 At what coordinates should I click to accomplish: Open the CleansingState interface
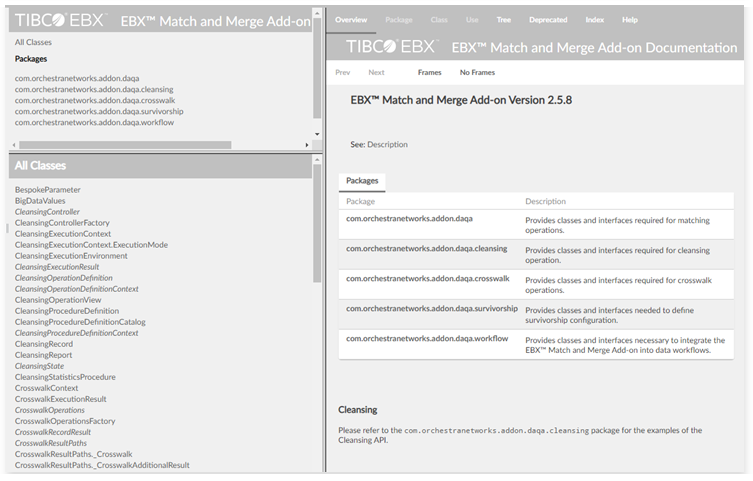pyautogui.click(x=39, y=366)
